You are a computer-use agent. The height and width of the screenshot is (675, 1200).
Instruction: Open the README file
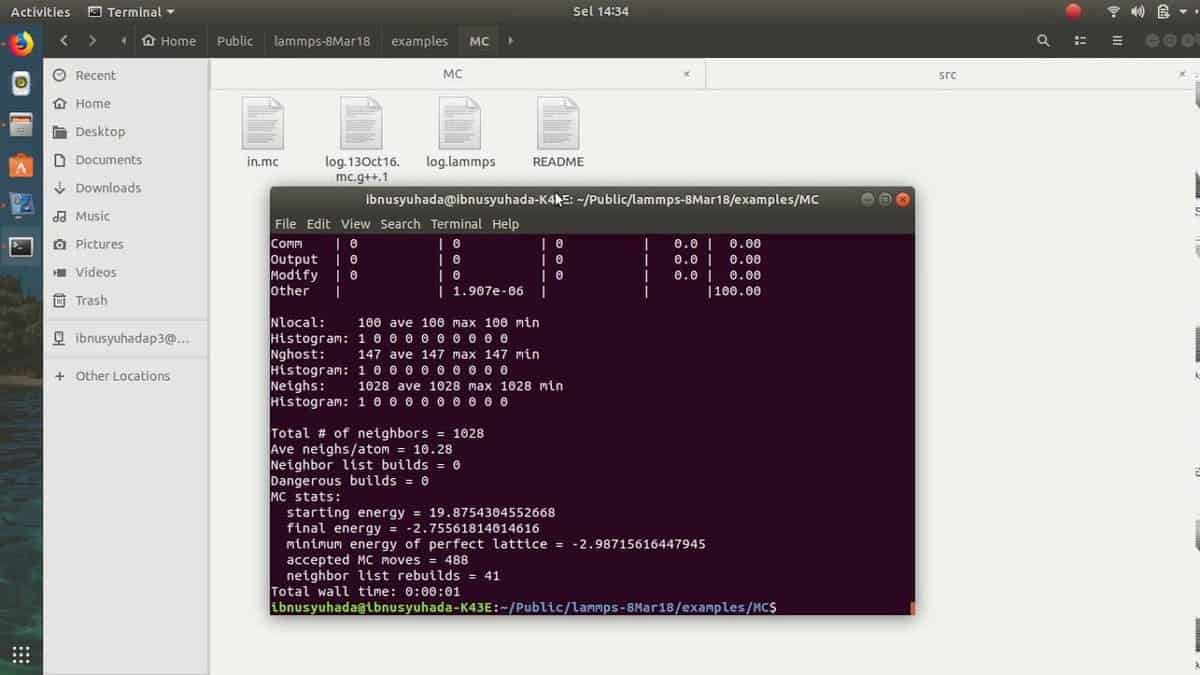[558, 132]
